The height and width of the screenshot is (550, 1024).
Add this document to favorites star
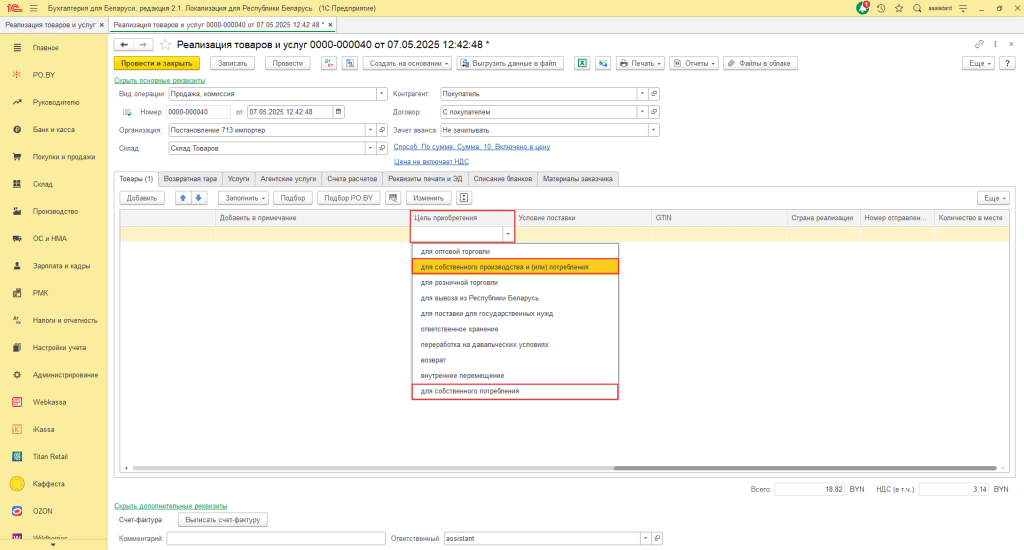click(x=165, y=44)
